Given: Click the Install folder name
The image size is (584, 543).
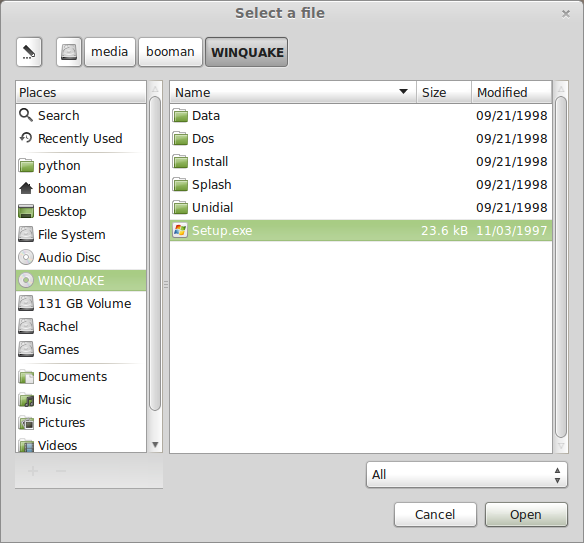Looking at the screenshot, I should [210, 162].
